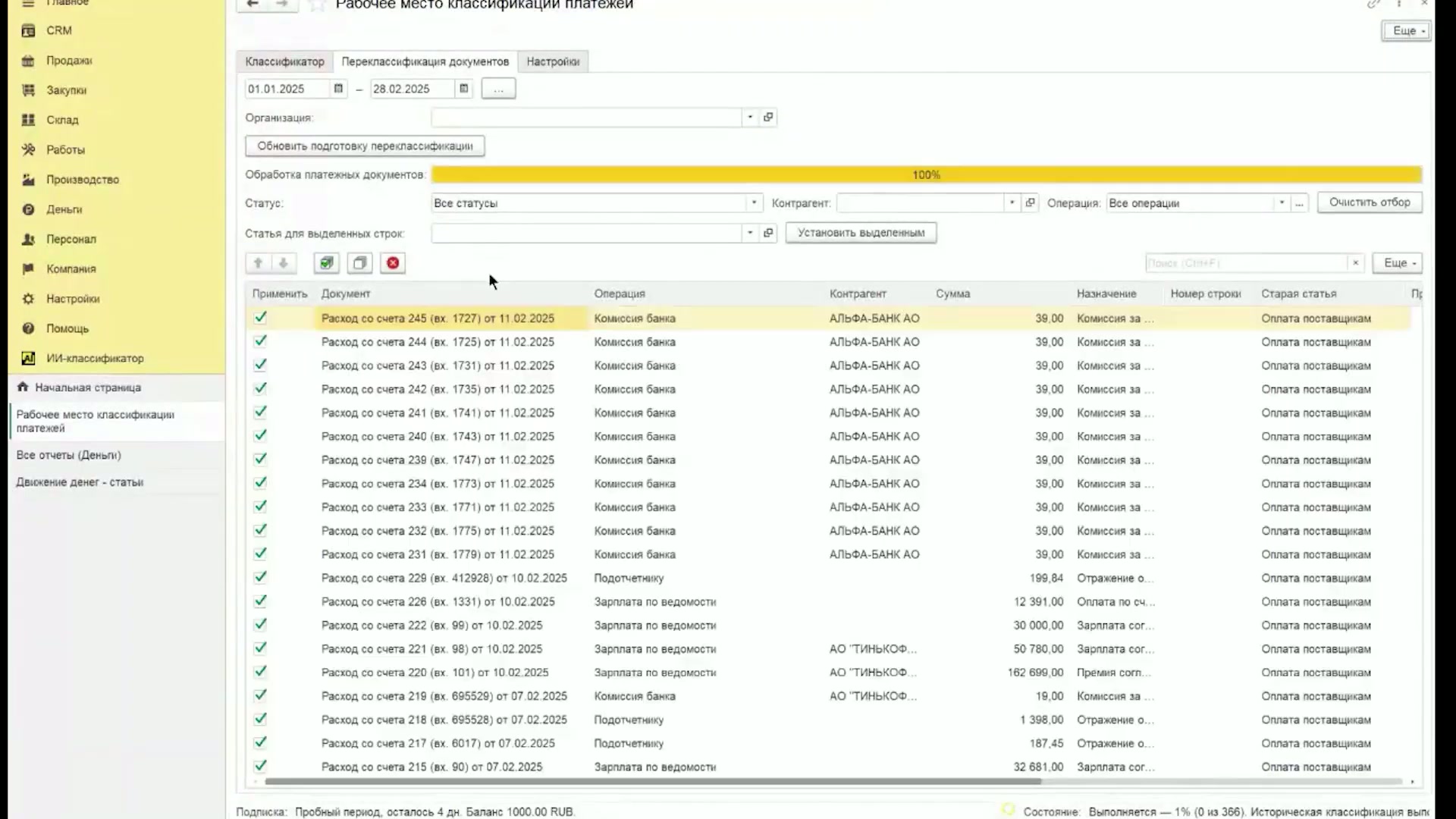Screen dimensions: 1456x819
Task: Open calendar for start date 01.01.2025
Action: [x=338, y=89]
